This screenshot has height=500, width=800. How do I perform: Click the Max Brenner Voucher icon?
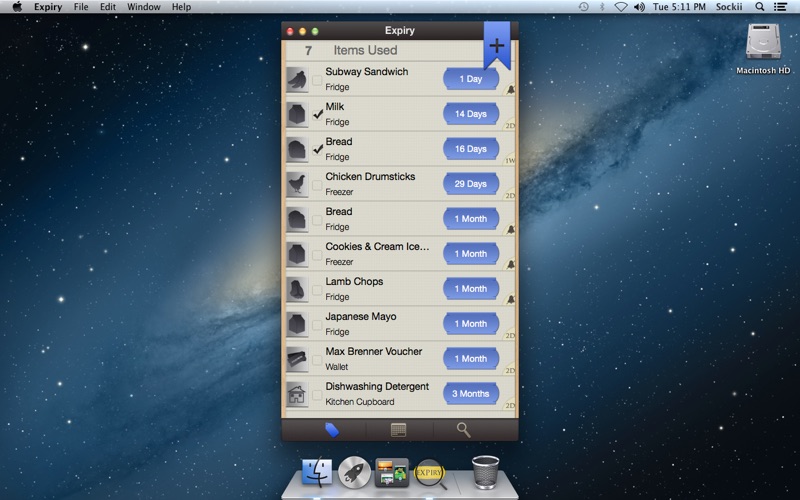coord(297,359)
